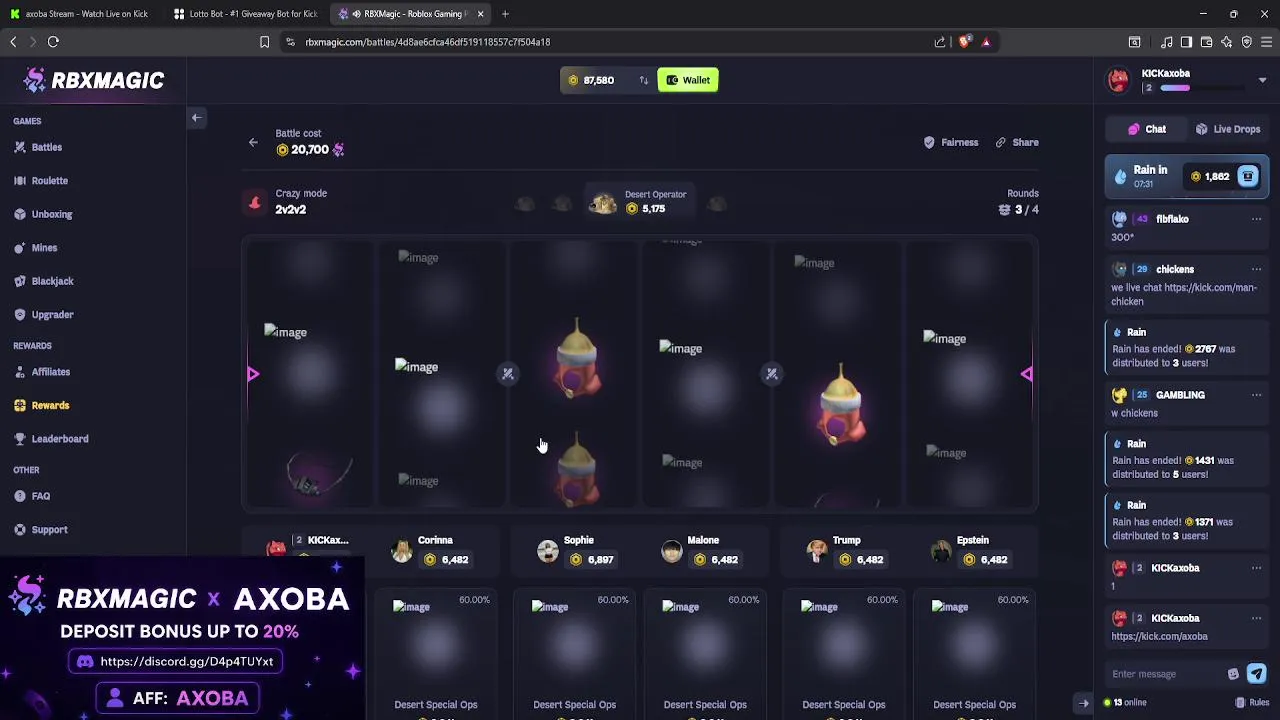
Task: Switch to Live Drops tab
Action: (x=1228, y=129)
